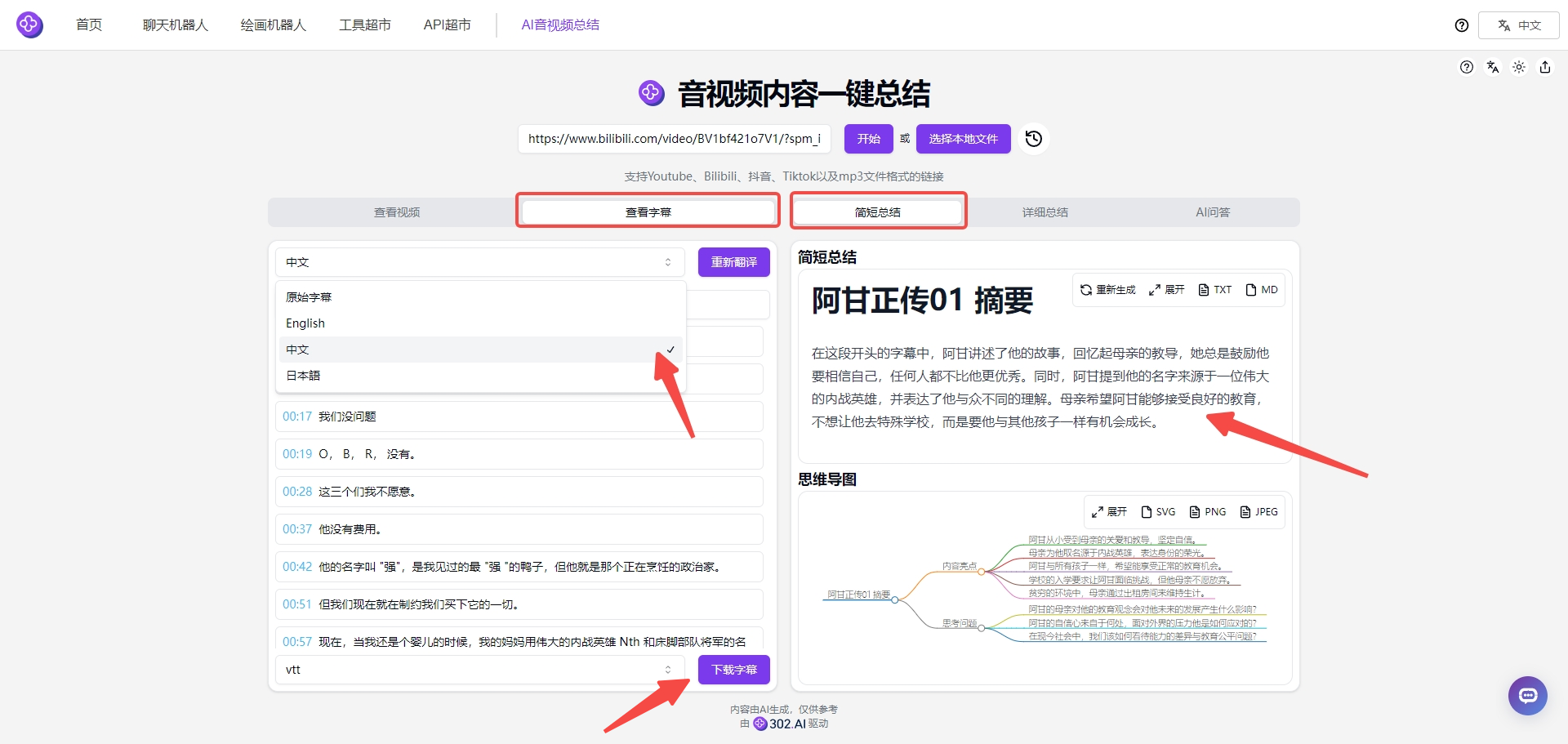
Task: Jump to subtitle line at 00:42
Action: click(x=519, y=567)
